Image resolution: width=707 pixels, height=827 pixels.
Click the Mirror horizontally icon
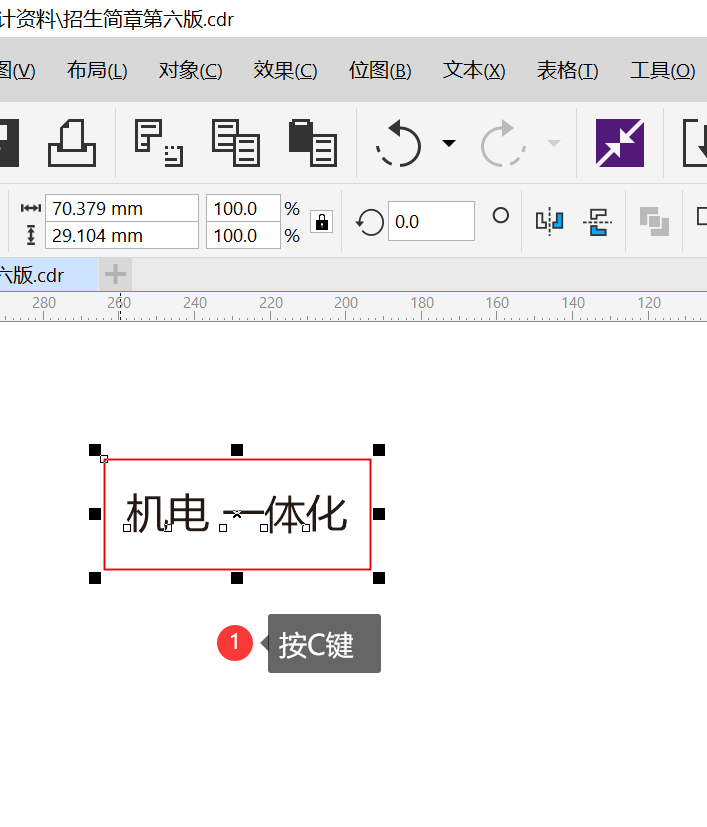click(549, 222)
